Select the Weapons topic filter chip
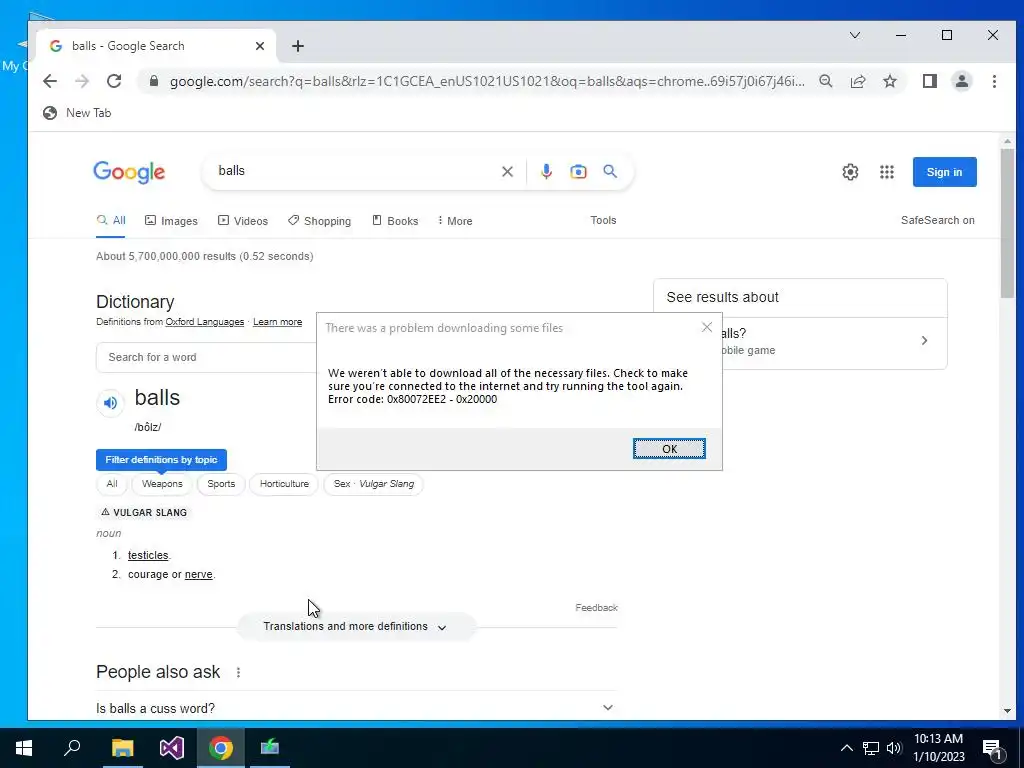 click(162, 484)
